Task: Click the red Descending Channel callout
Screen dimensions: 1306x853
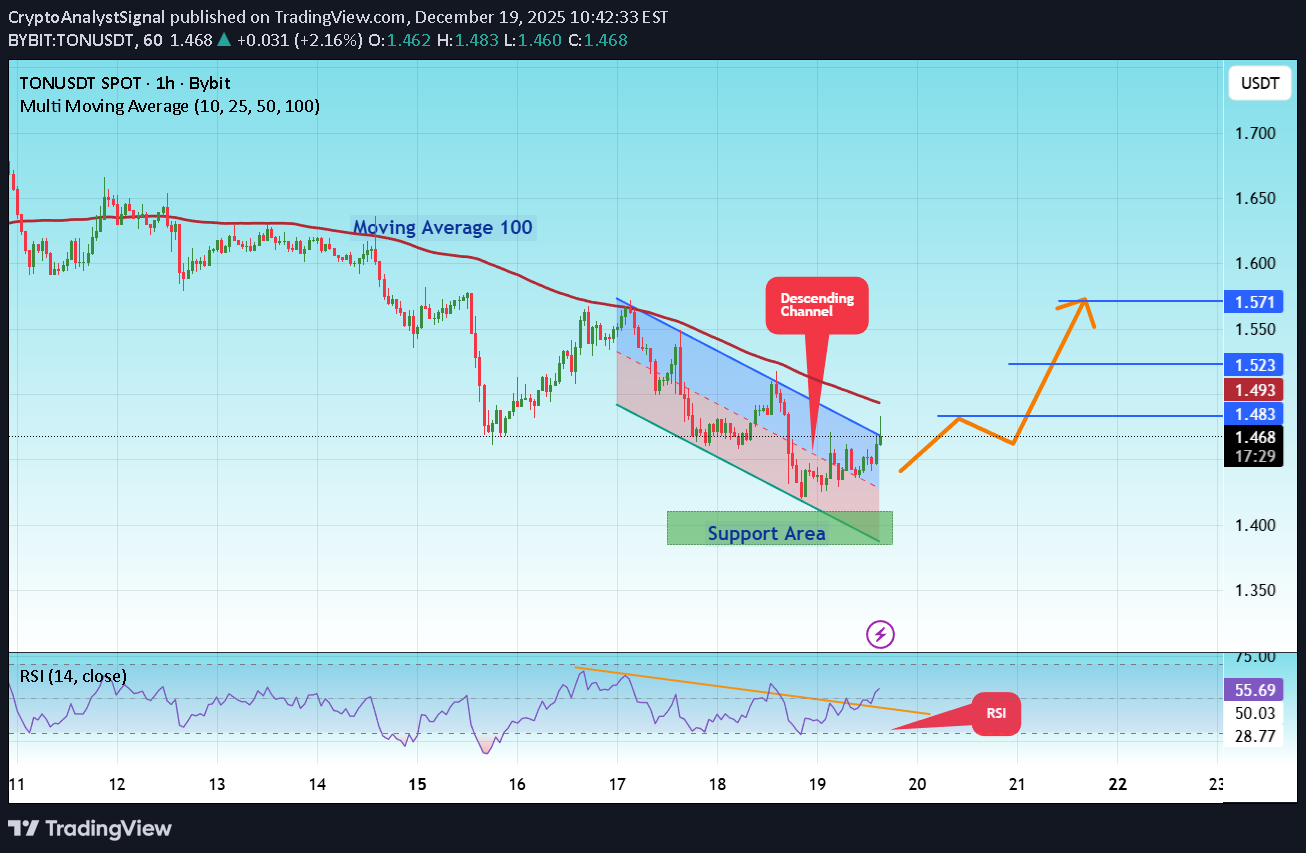Action: coord(817,305)
